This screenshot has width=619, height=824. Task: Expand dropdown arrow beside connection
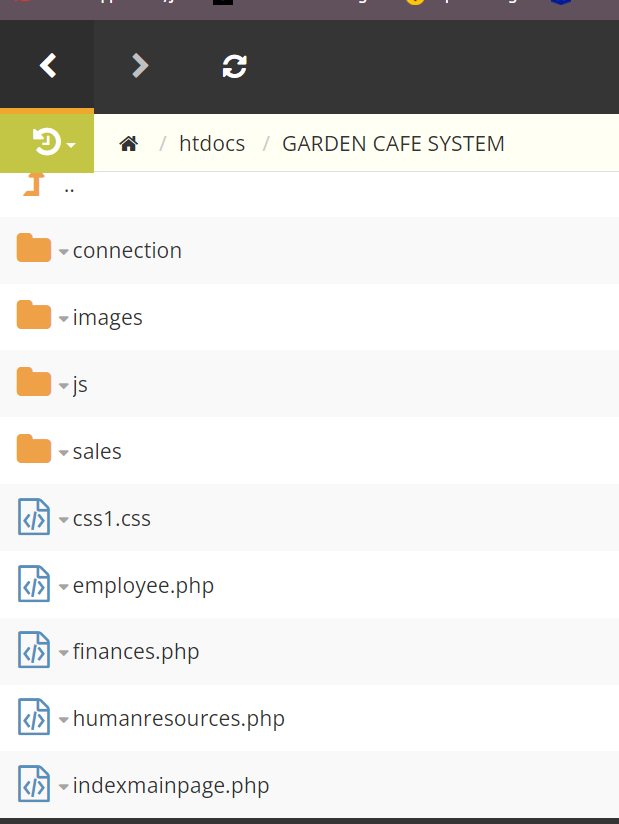[64, 252]
